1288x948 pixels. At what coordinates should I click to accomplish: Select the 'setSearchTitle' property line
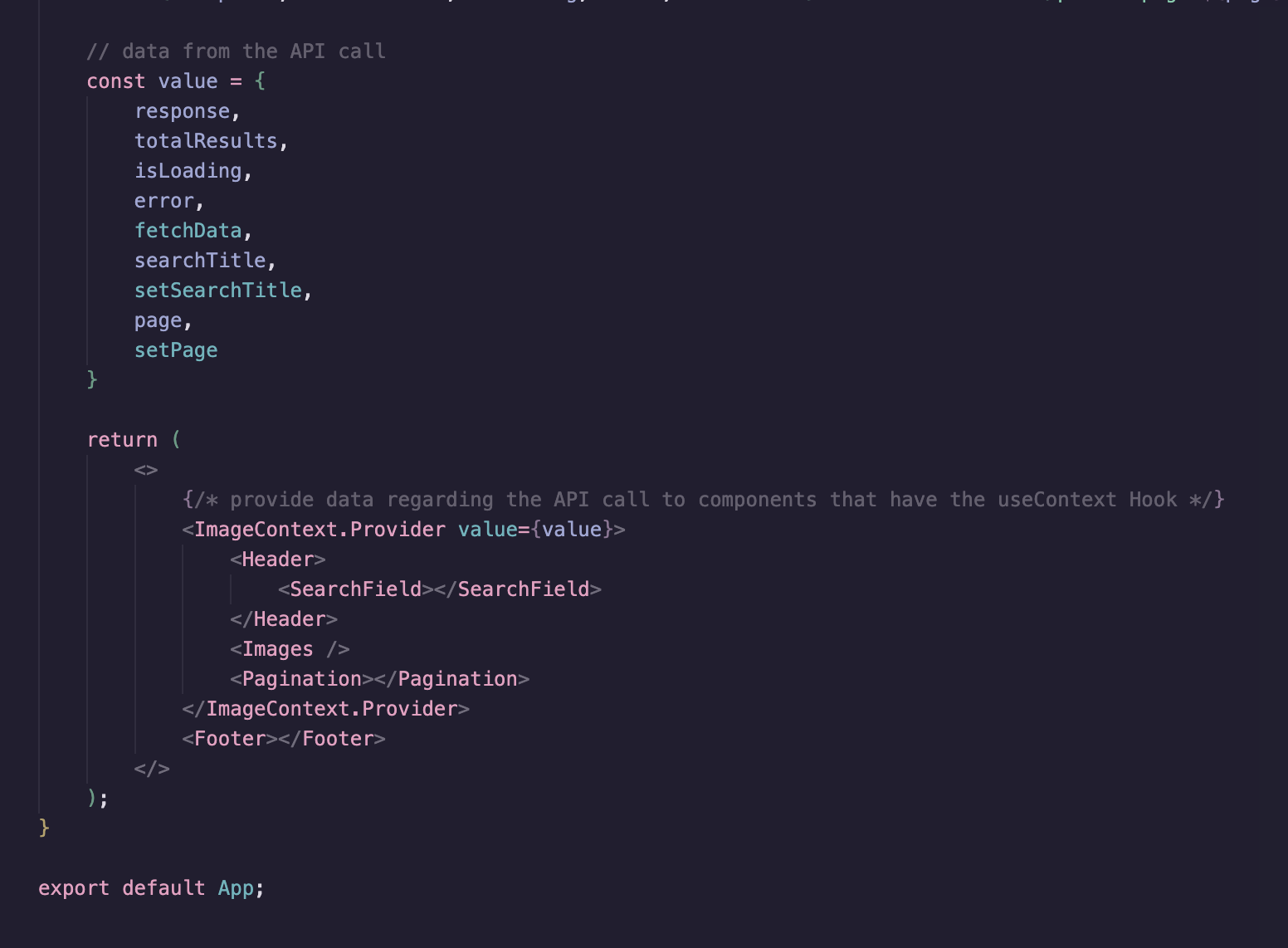point(217,291)
